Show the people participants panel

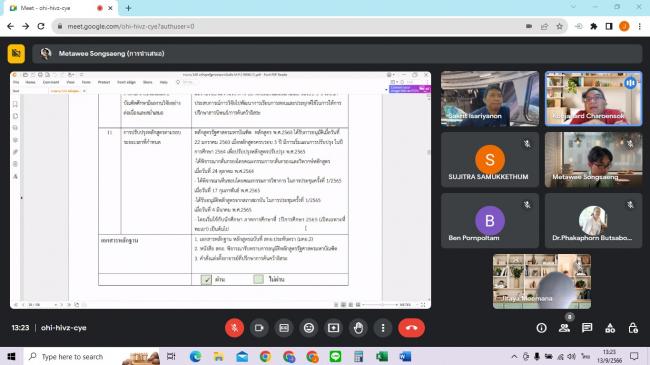[564, 328]
